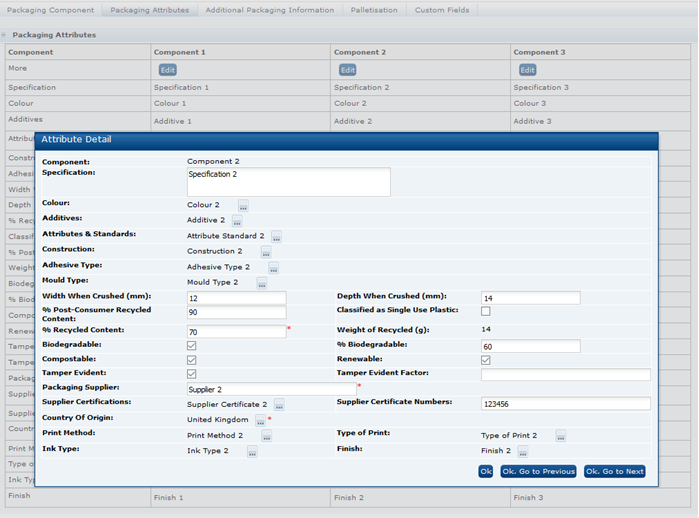Click the 'Additive 3' table cell
Viewport: 699px width, 518px height.
(600, 121)
